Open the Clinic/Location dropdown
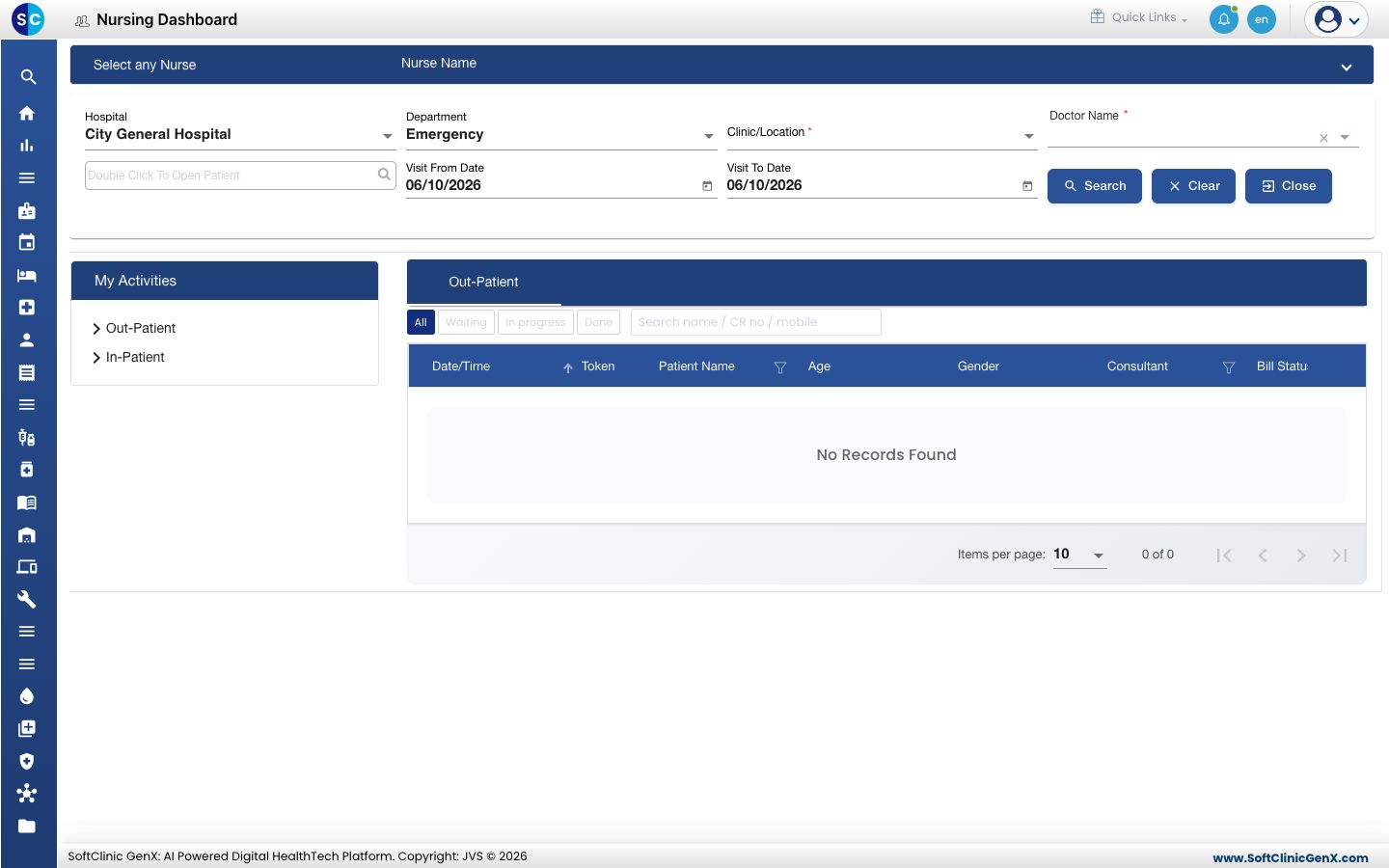 882,135
